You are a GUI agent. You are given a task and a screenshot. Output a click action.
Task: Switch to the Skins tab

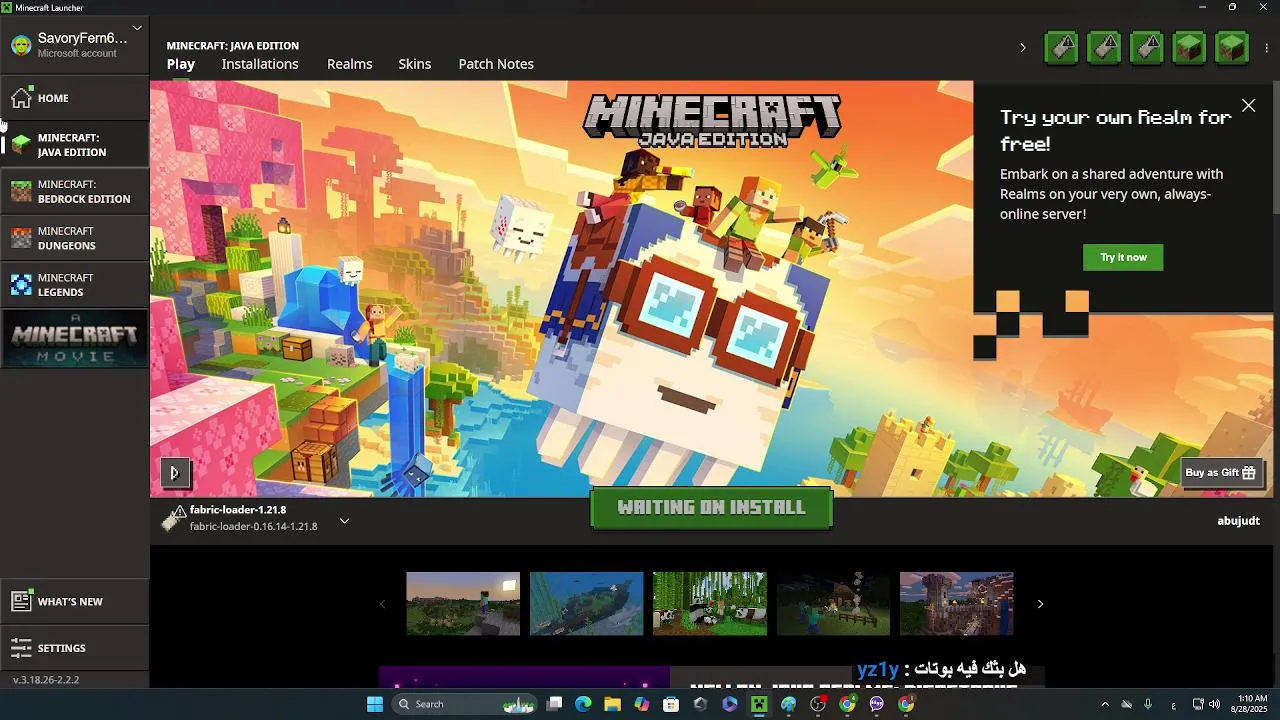pos(415,64)
